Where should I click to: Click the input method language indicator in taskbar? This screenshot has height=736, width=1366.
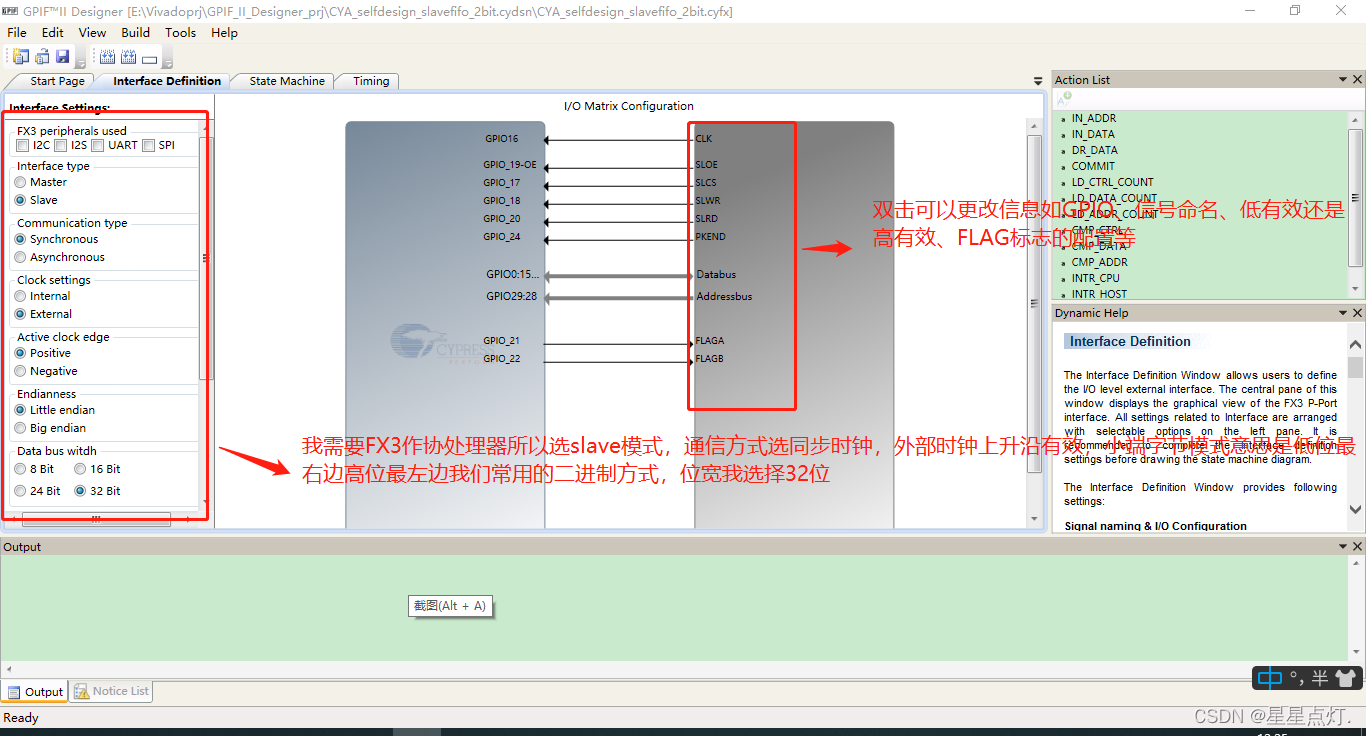click(1268, 677)
